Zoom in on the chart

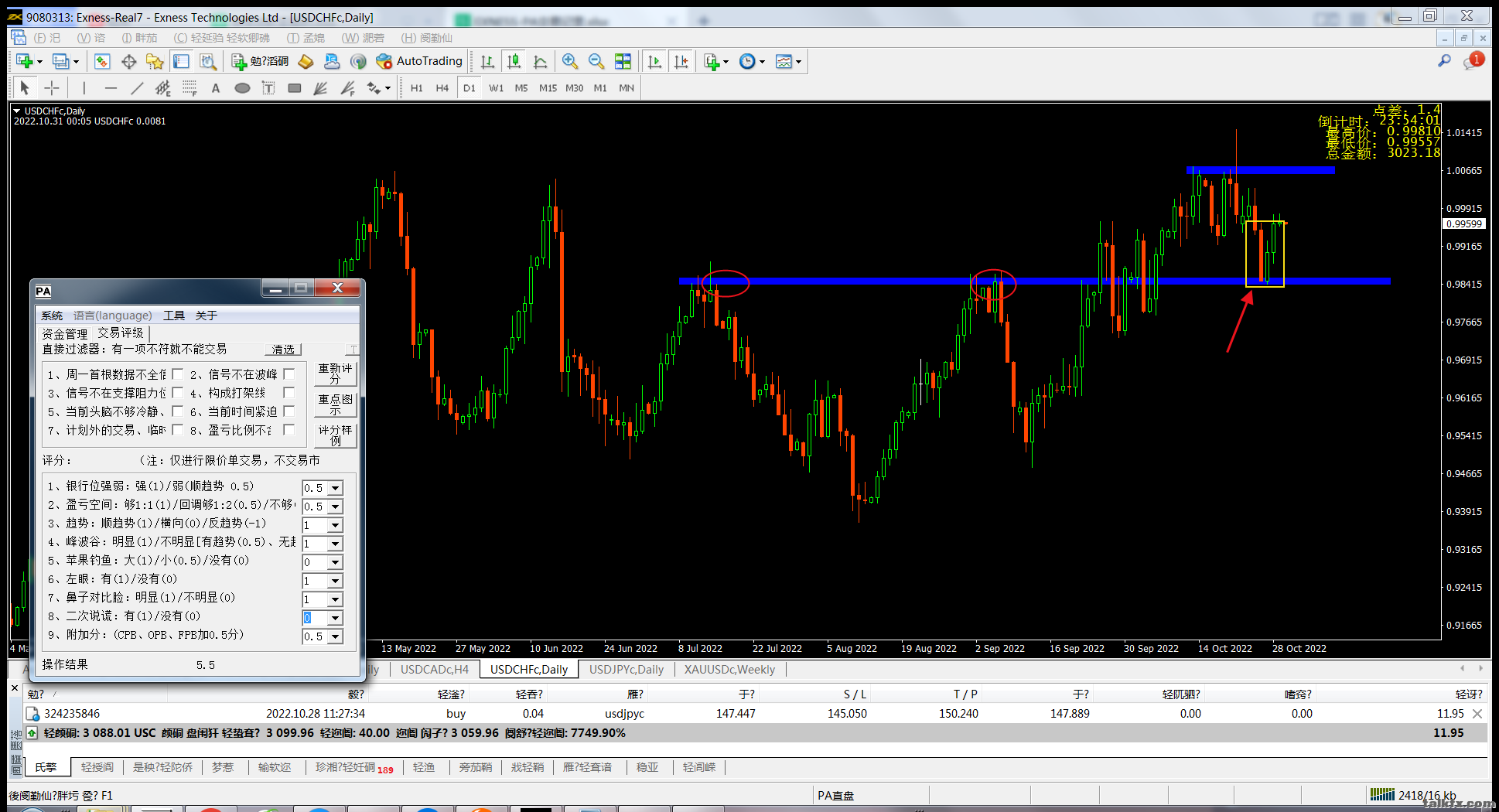point(570,61)
